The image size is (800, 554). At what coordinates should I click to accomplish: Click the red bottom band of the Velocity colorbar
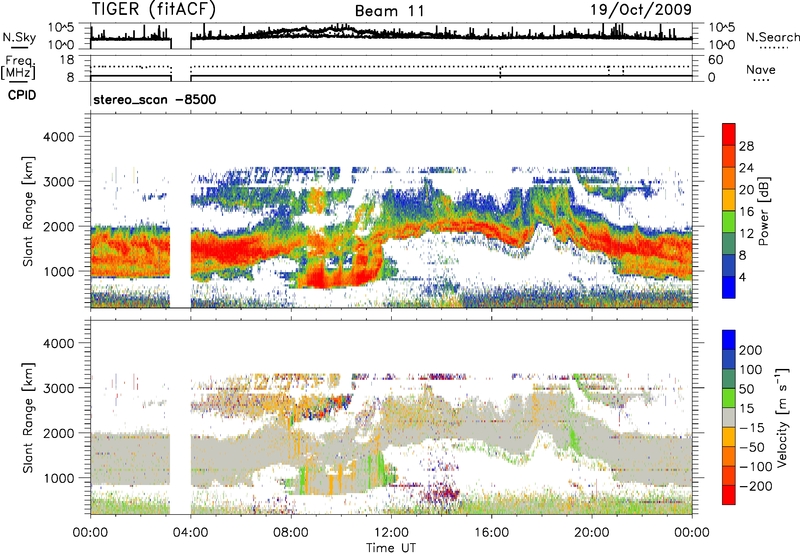729,495
